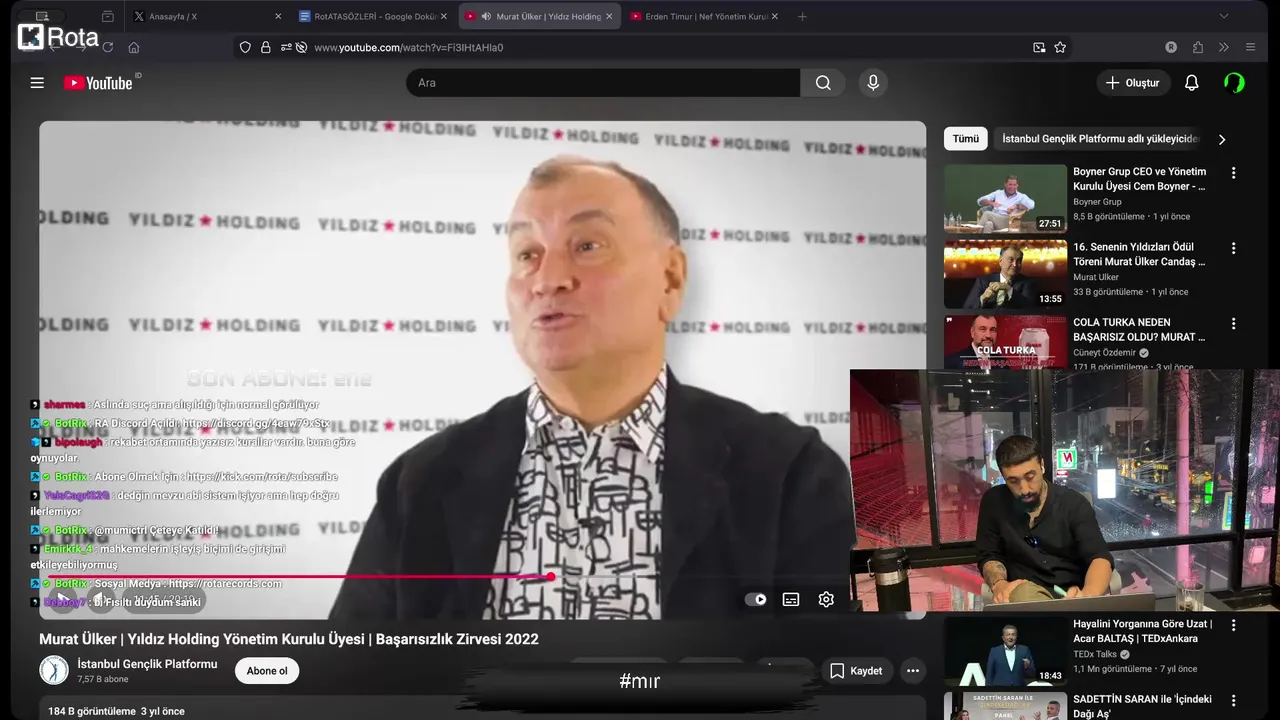Bookmark this page with the star
1280x720 pixels.
click(x=1060, y=47)
